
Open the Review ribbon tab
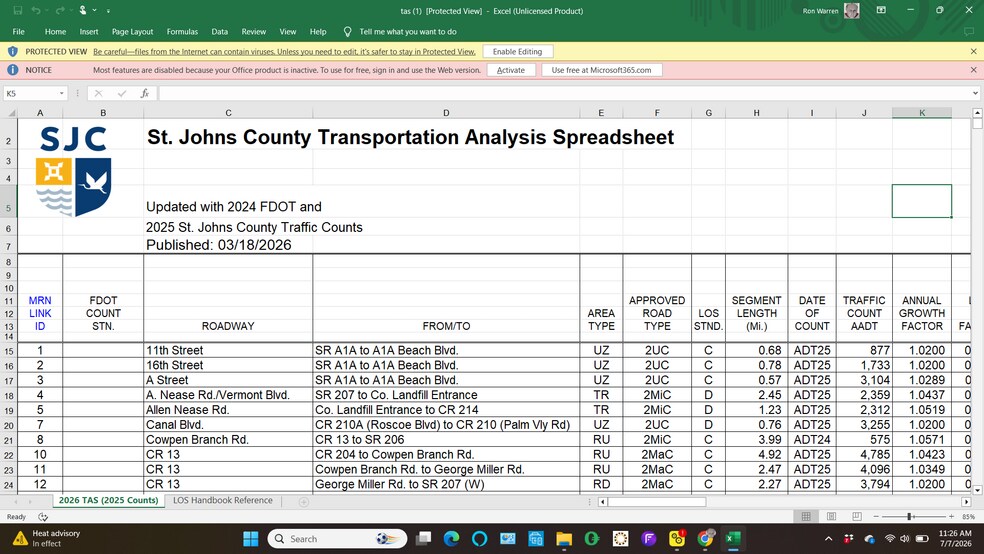pos(254,31)
